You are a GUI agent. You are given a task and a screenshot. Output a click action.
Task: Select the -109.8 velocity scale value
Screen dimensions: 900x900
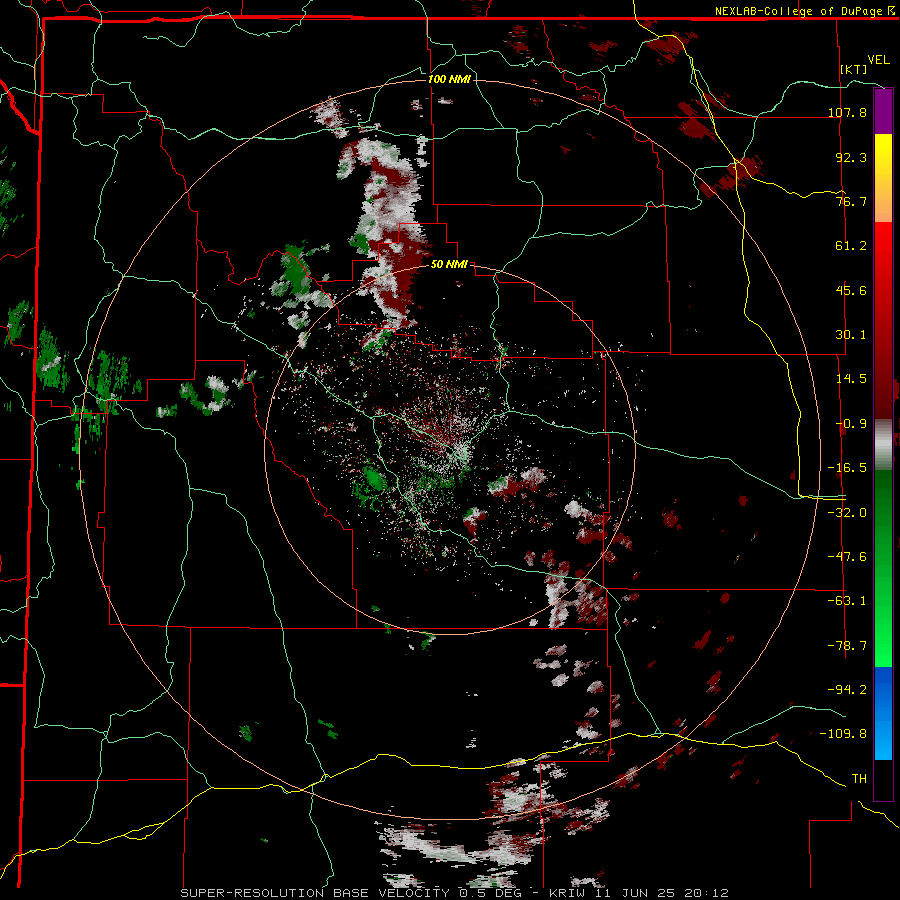coord(844,734)
